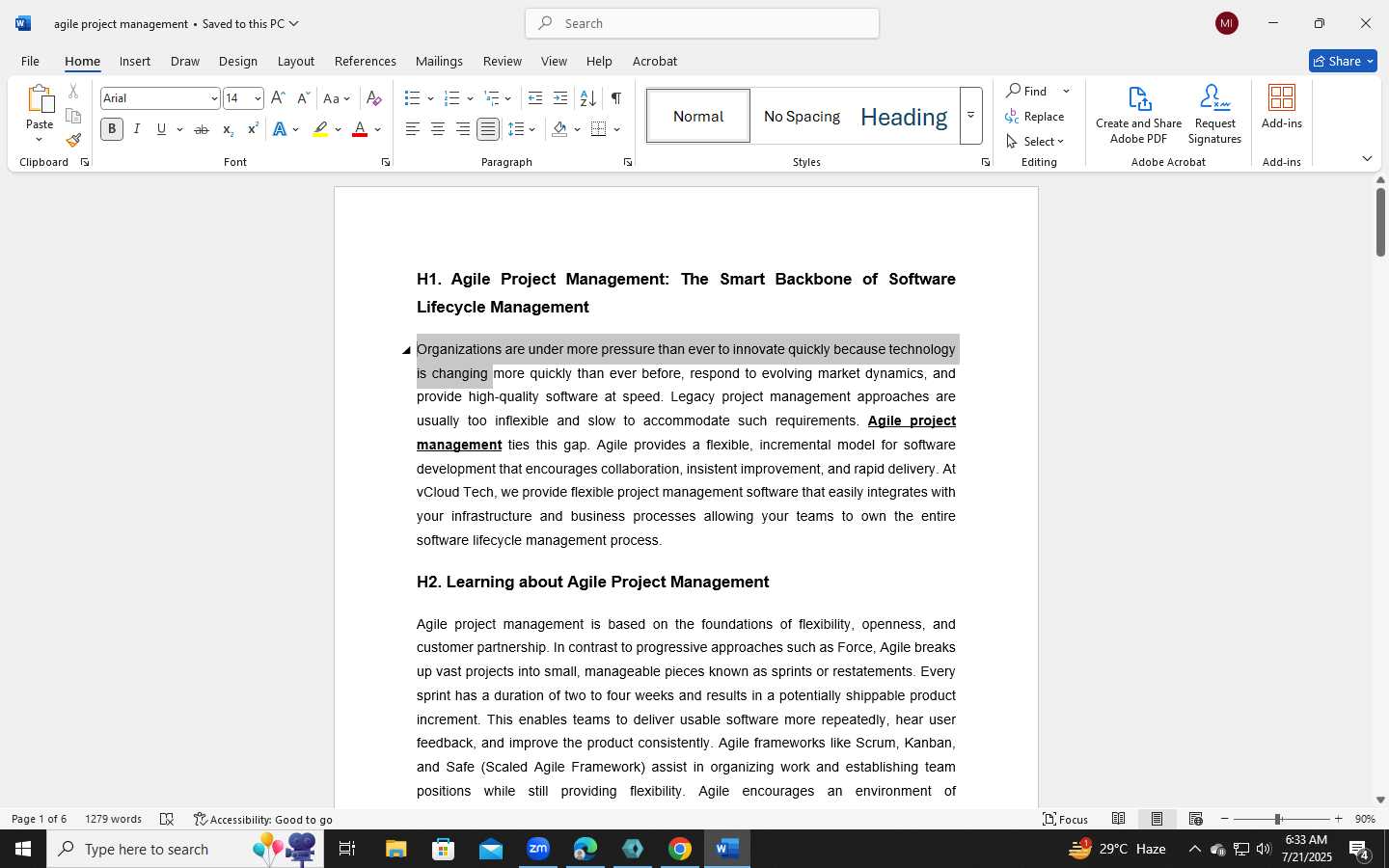Open the Font dialog launcher
The image size is (1389, 868).
tap(386, 162)
